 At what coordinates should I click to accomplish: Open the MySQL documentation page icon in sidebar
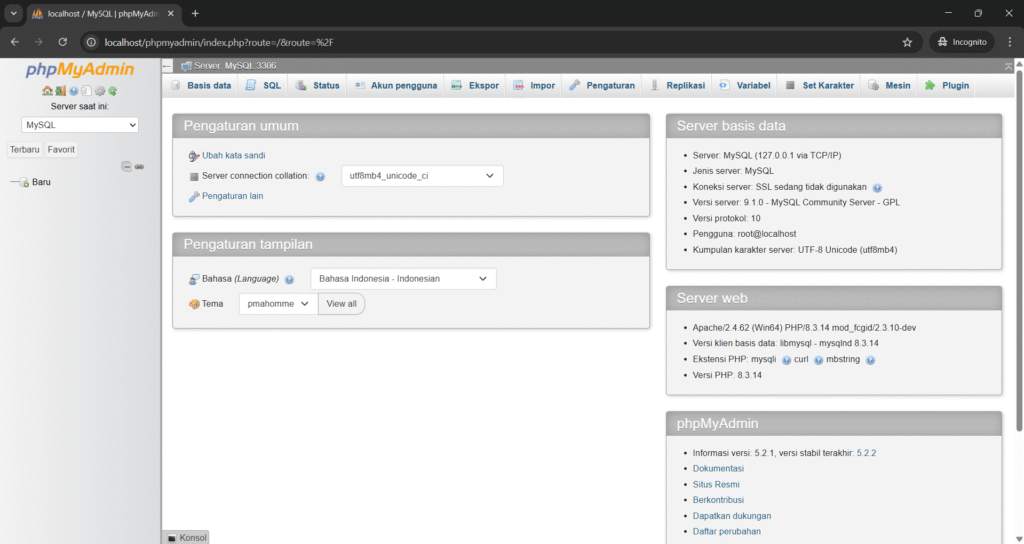[x=86, y=91]
